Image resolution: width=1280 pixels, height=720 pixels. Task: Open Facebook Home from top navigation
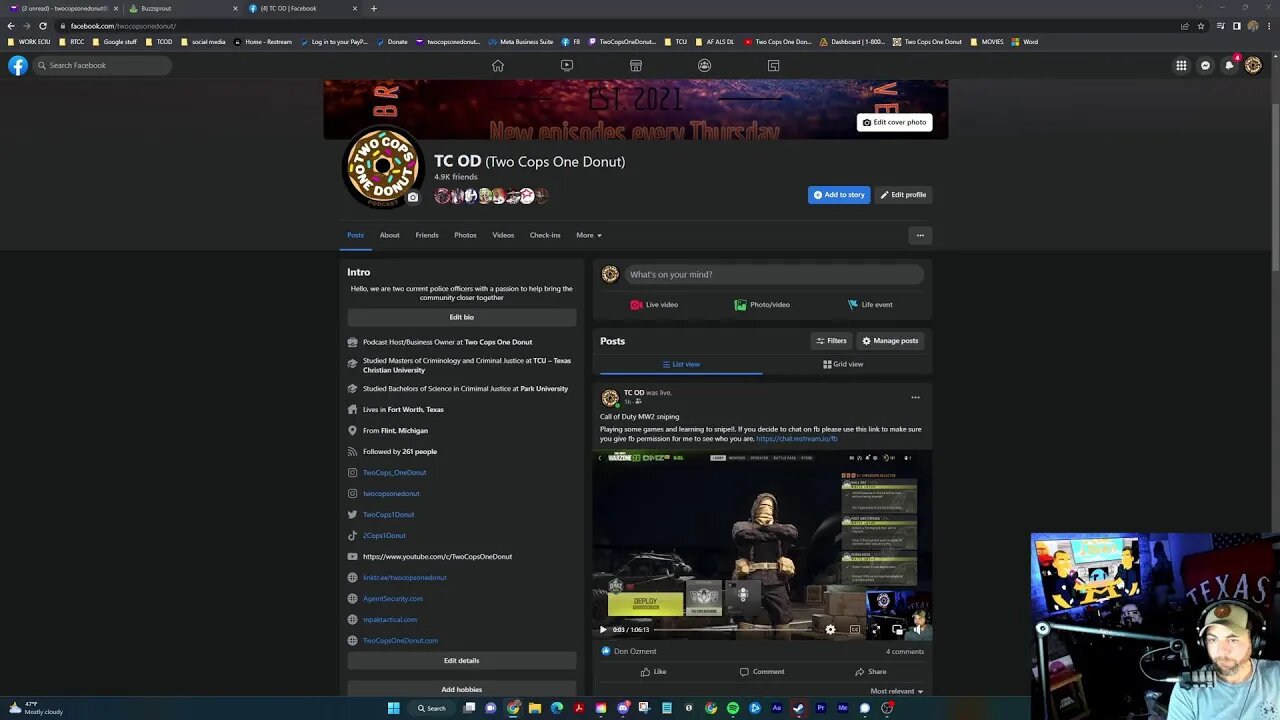(x=497, y=65)
